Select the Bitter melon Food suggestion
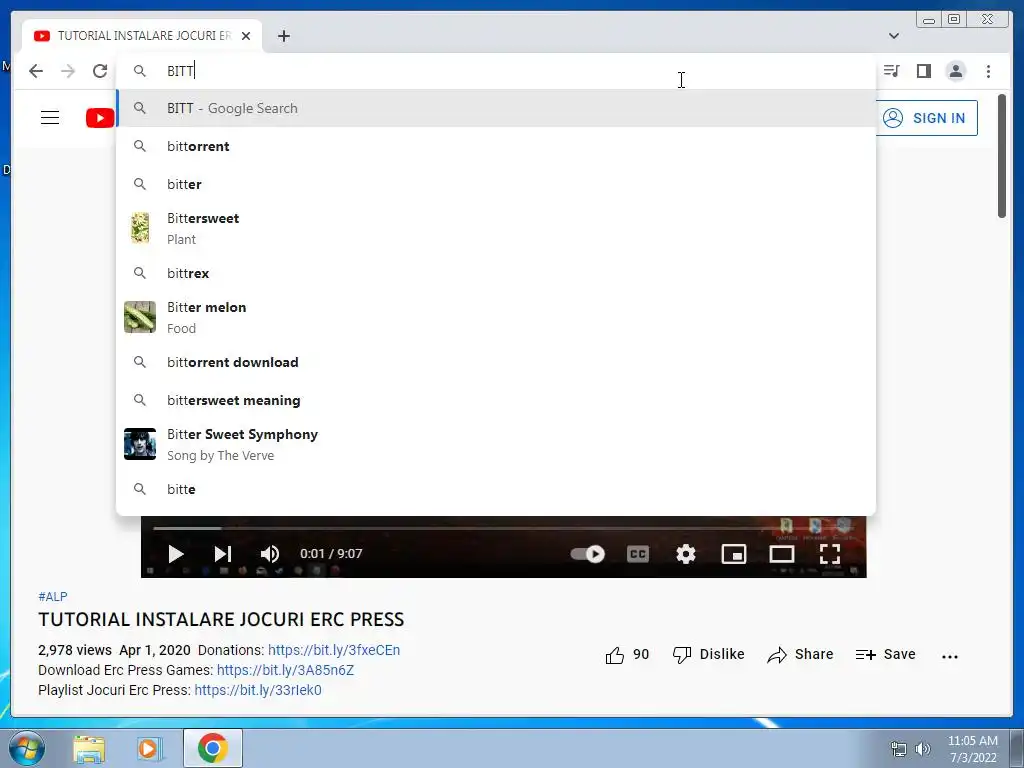 (496, 317)
